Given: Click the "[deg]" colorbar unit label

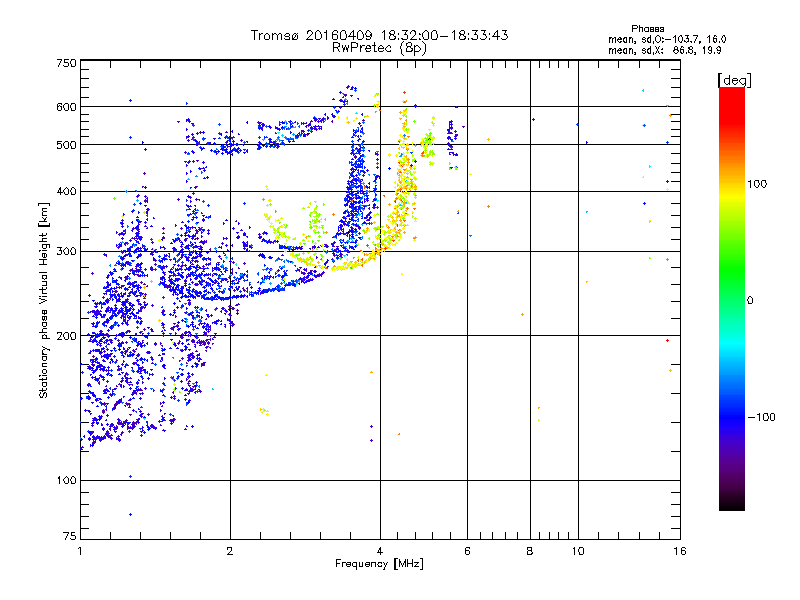Looking at the screenshot, I should (734, 80).
